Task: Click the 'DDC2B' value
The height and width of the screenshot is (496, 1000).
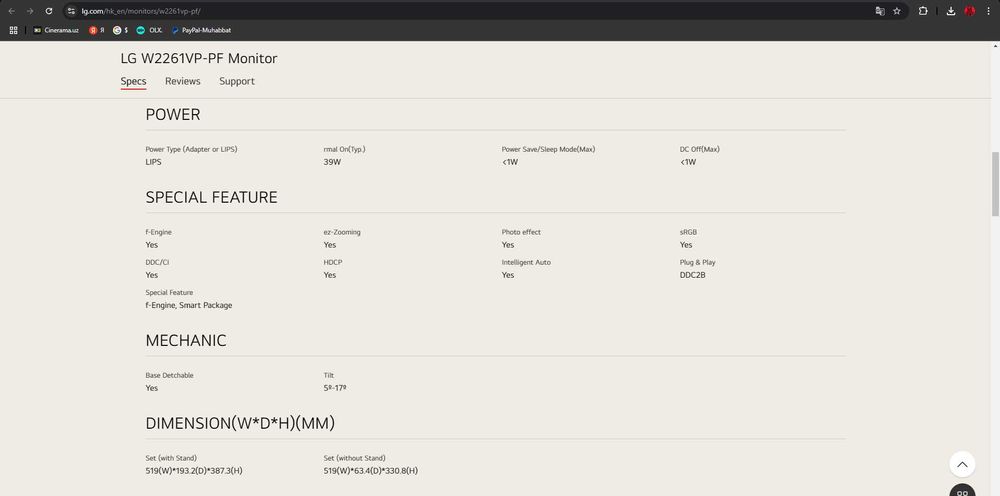Action: [693, 275]
